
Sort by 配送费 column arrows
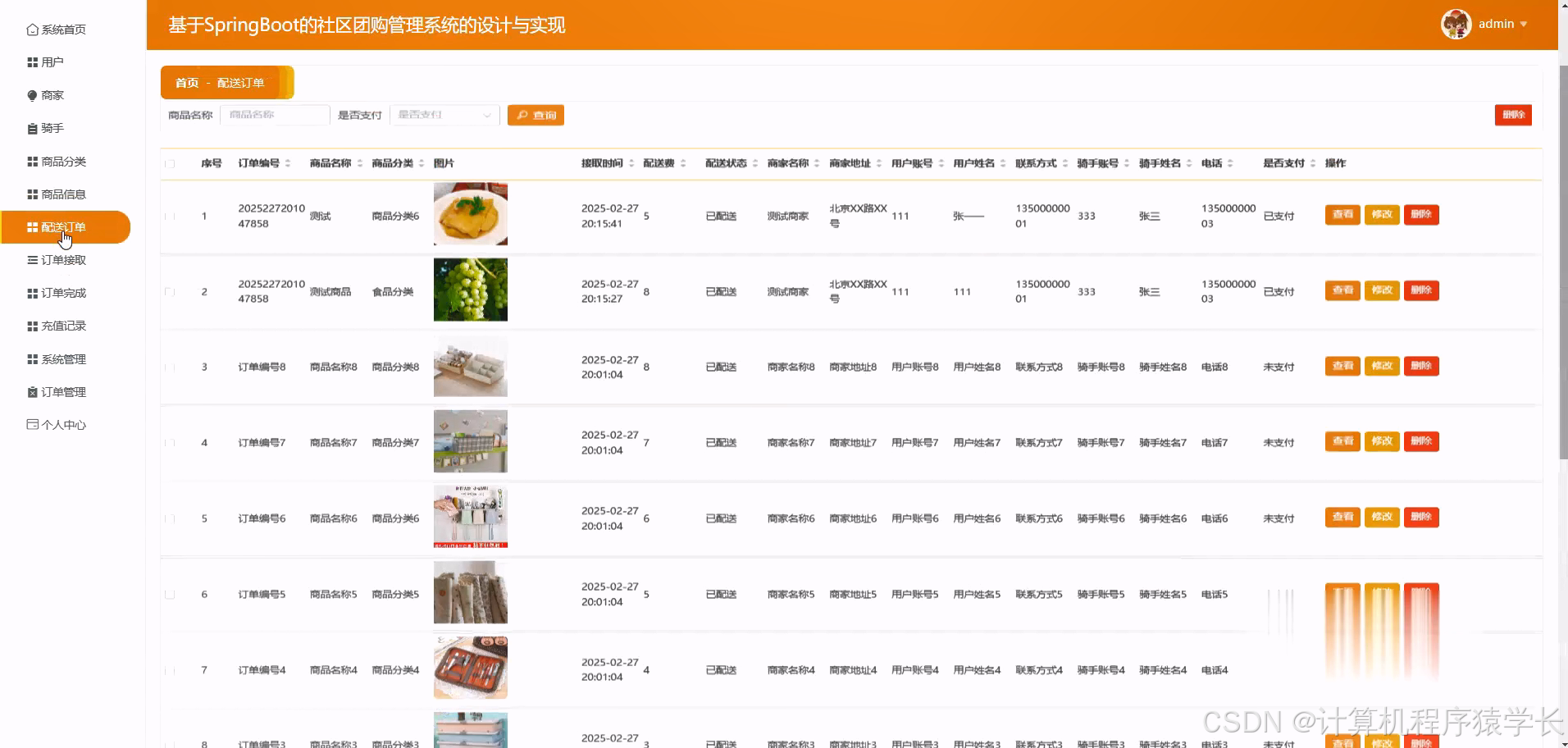pyautogui.click(x=683, y=163)
